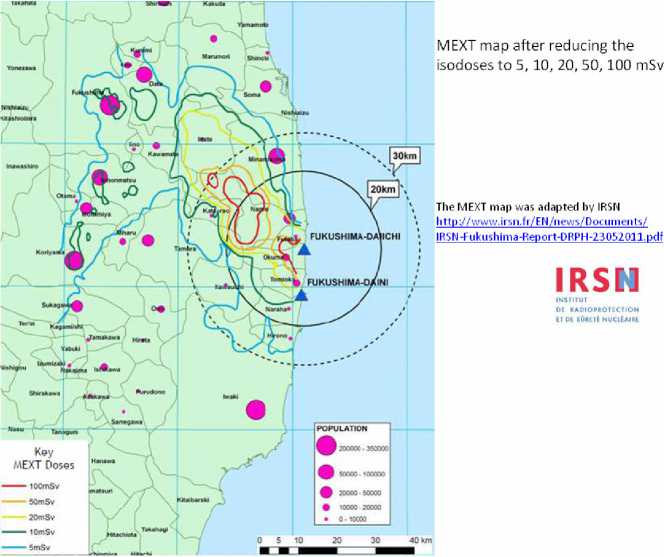
Task: Click the POPULATION legend heading
Action: click(342, 428)
